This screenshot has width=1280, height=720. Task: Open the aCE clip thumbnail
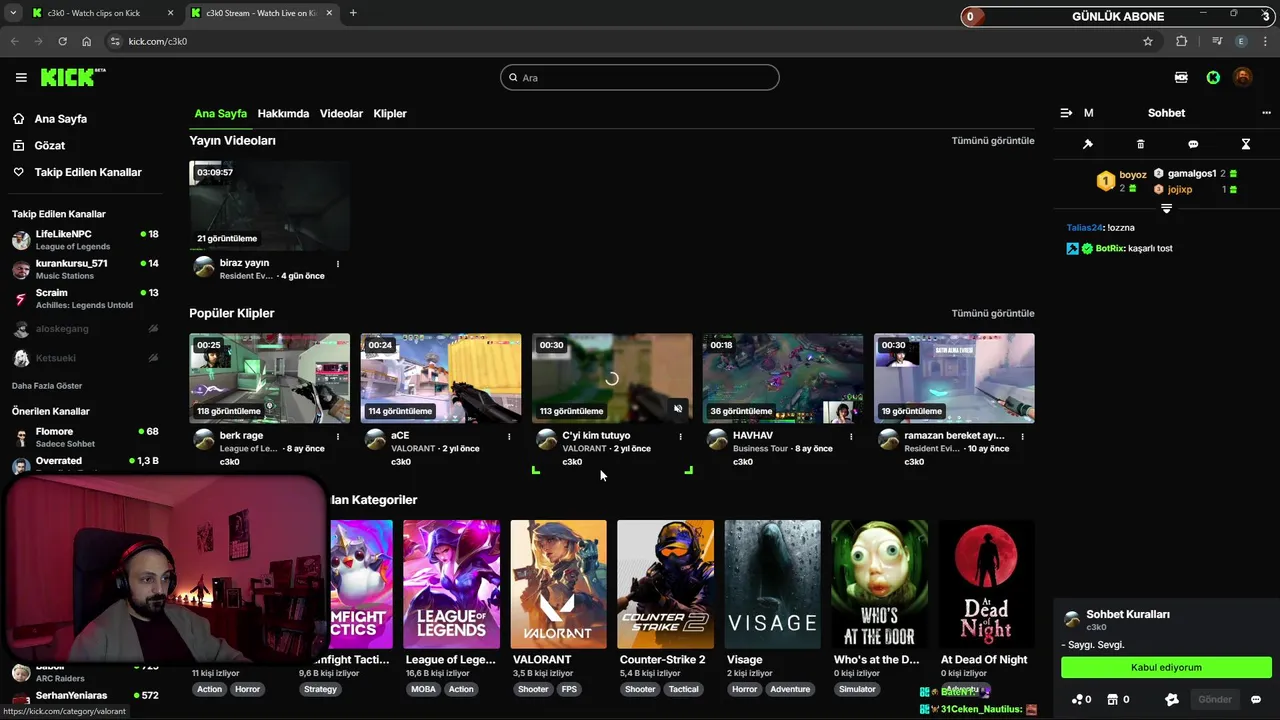click(440, 378)
